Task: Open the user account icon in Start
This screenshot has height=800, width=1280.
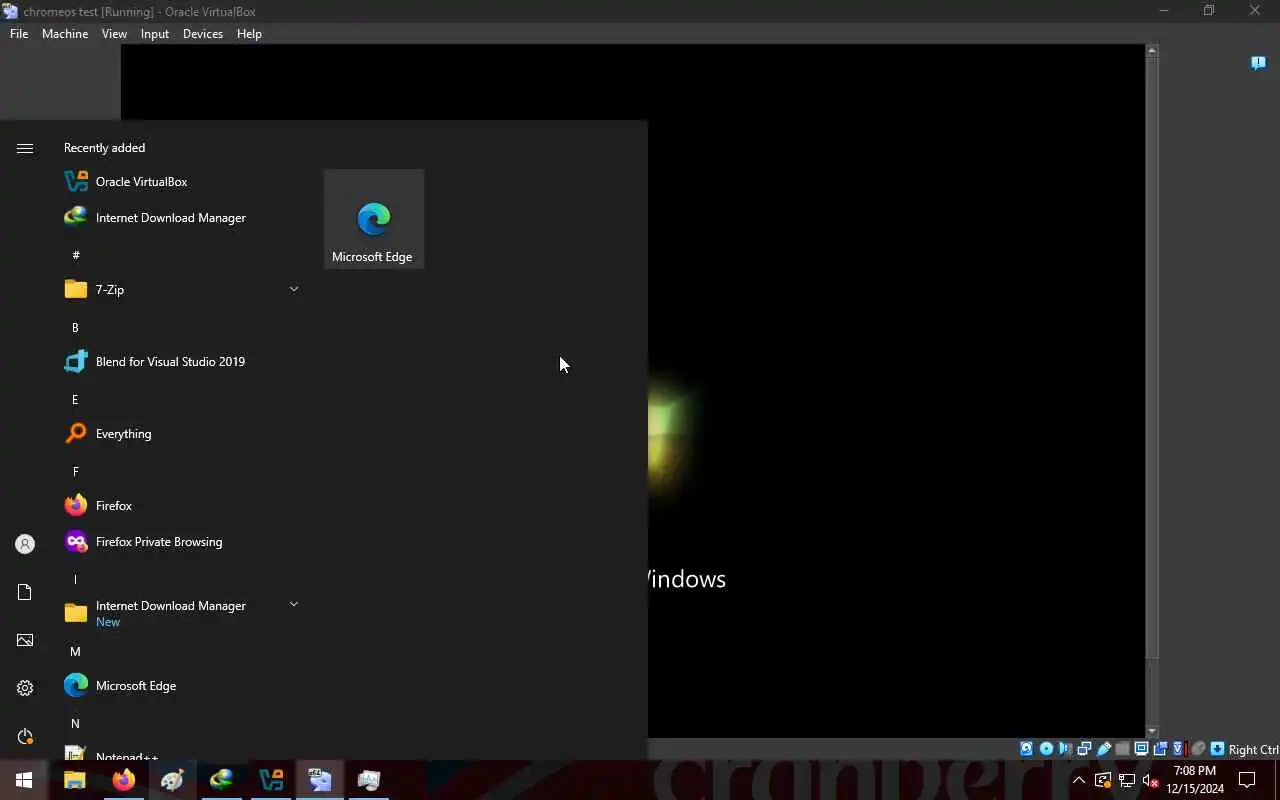Action: [25, 544]
